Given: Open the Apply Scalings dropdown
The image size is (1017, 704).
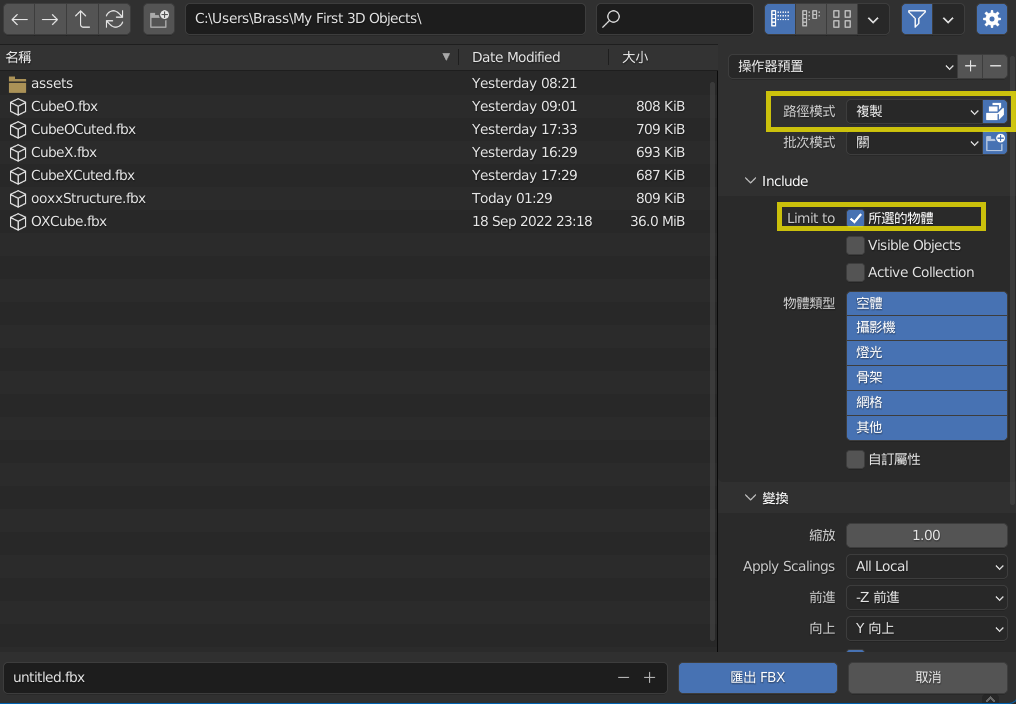Looking at the screenshot, I should click(x=926, y=566).
